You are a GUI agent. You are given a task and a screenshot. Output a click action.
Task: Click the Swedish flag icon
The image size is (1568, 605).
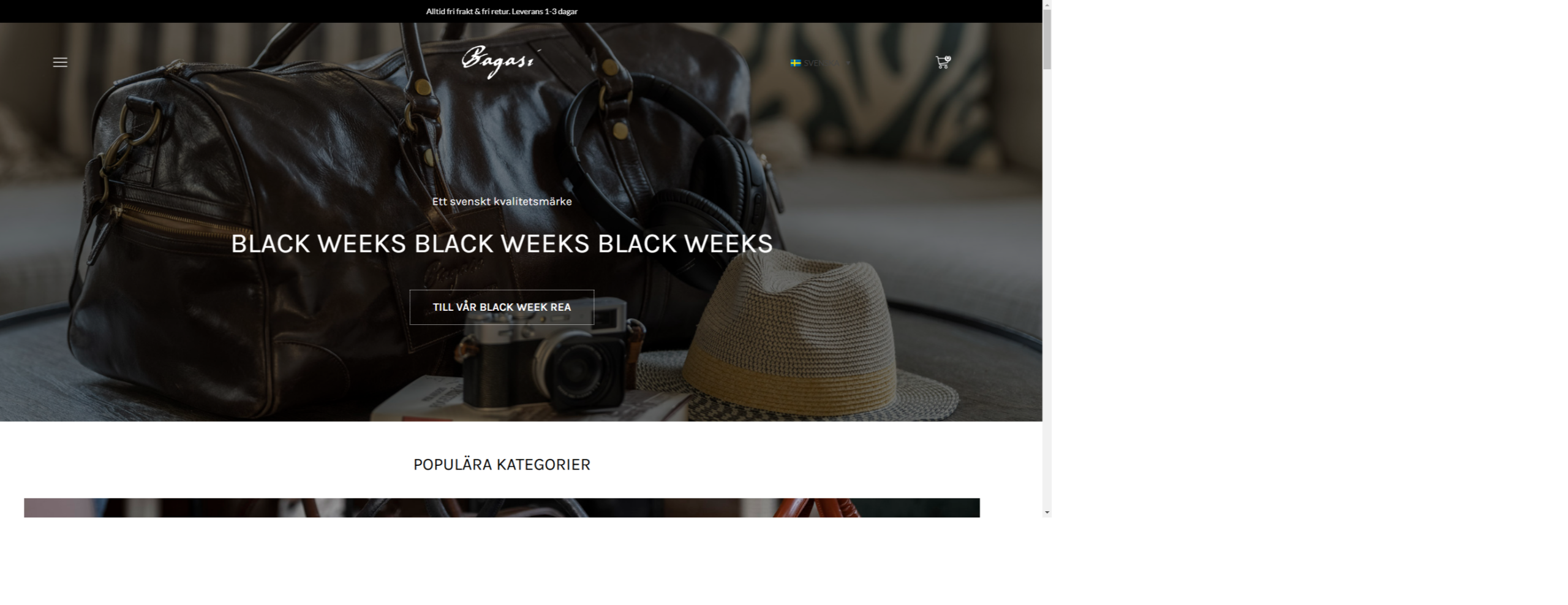(x=796, y=63)
